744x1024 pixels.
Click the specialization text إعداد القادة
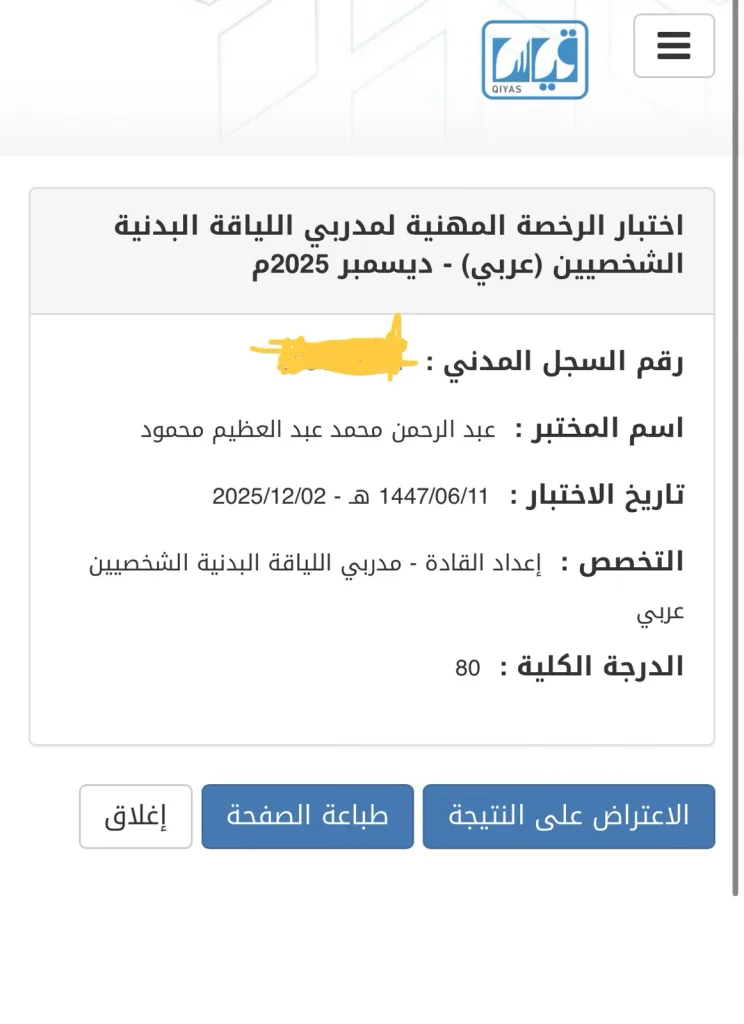tap(483, 563)
